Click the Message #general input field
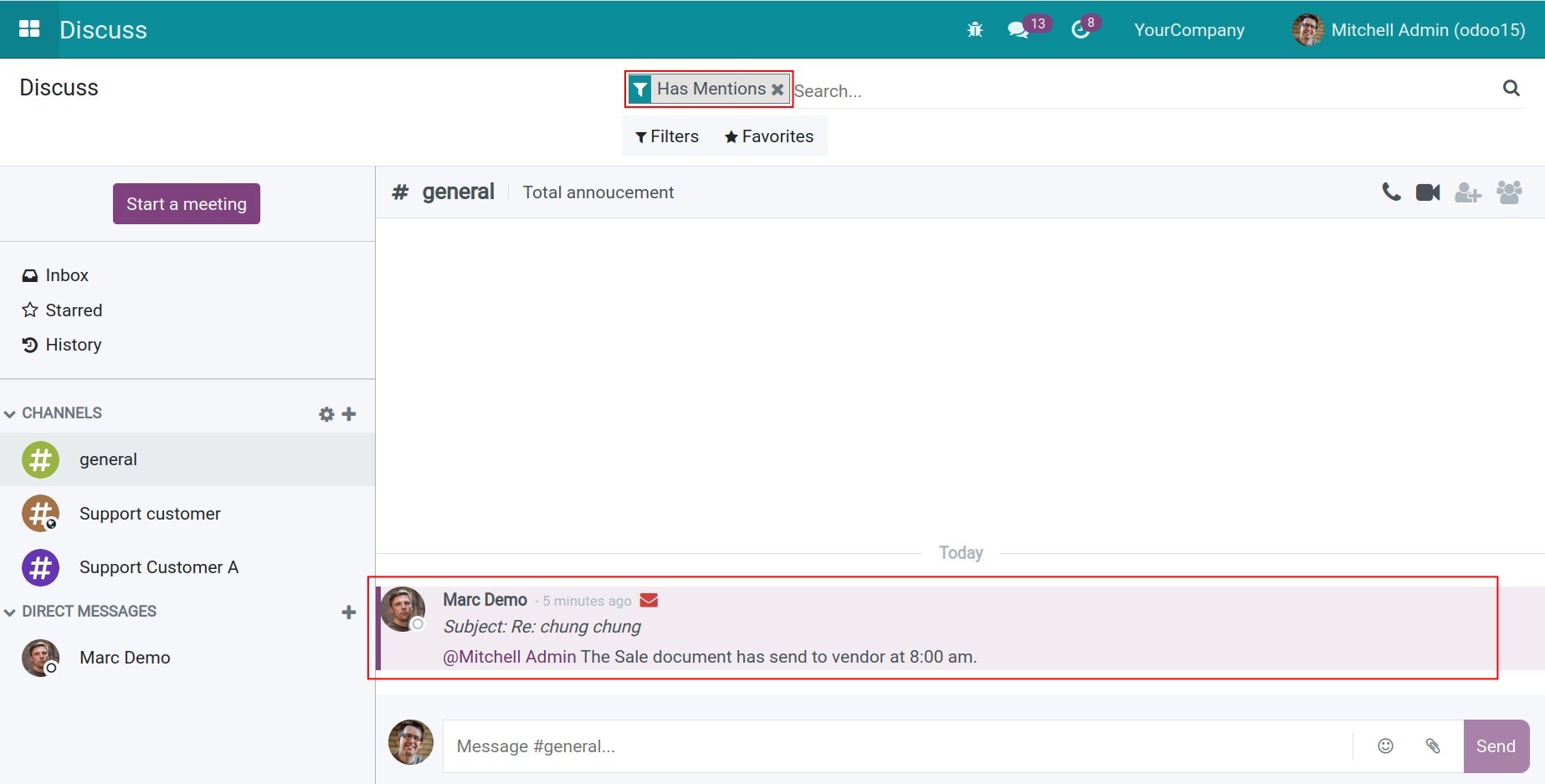This screenshot has width=1545, height=784. tap(896, 746)
